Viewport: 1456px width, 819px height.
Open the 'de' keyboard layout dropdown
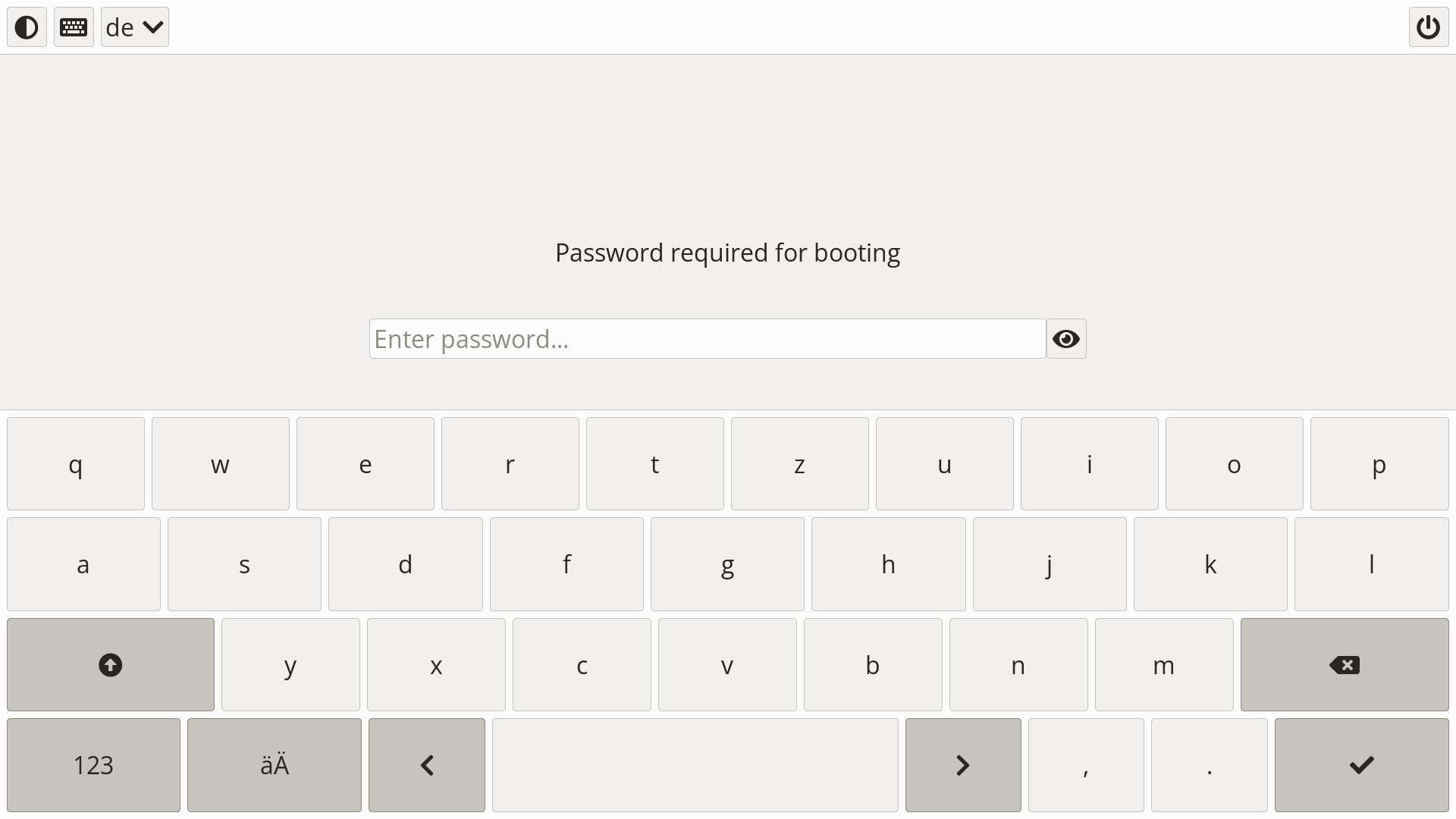point(135,27)
